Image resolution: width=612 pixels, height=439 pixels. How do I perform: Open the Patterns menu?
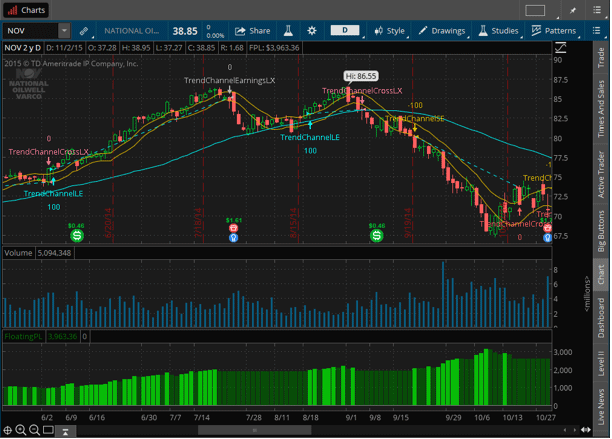pos(553,31)
